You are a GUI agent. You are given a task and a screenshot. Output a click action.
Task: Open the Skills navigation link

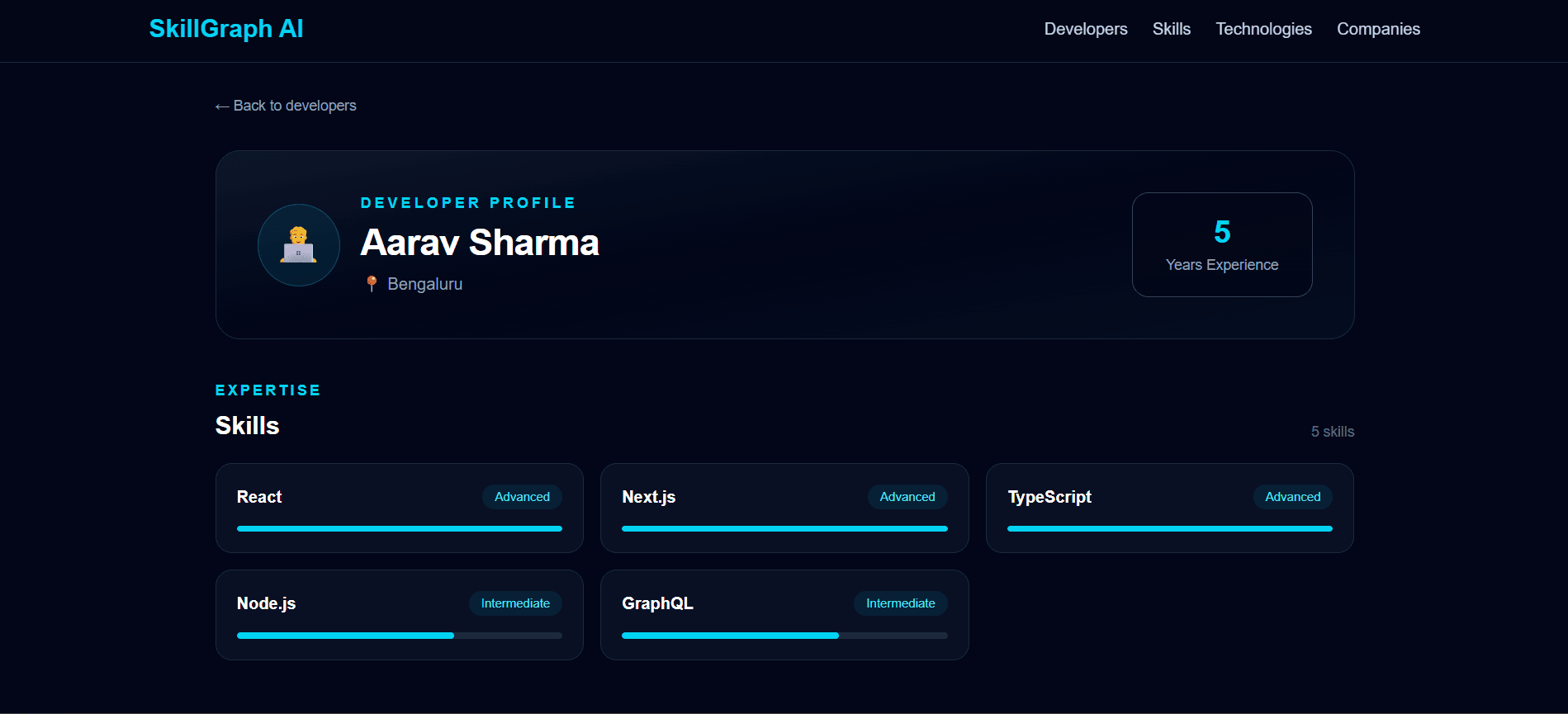(x=1172, y=29)
